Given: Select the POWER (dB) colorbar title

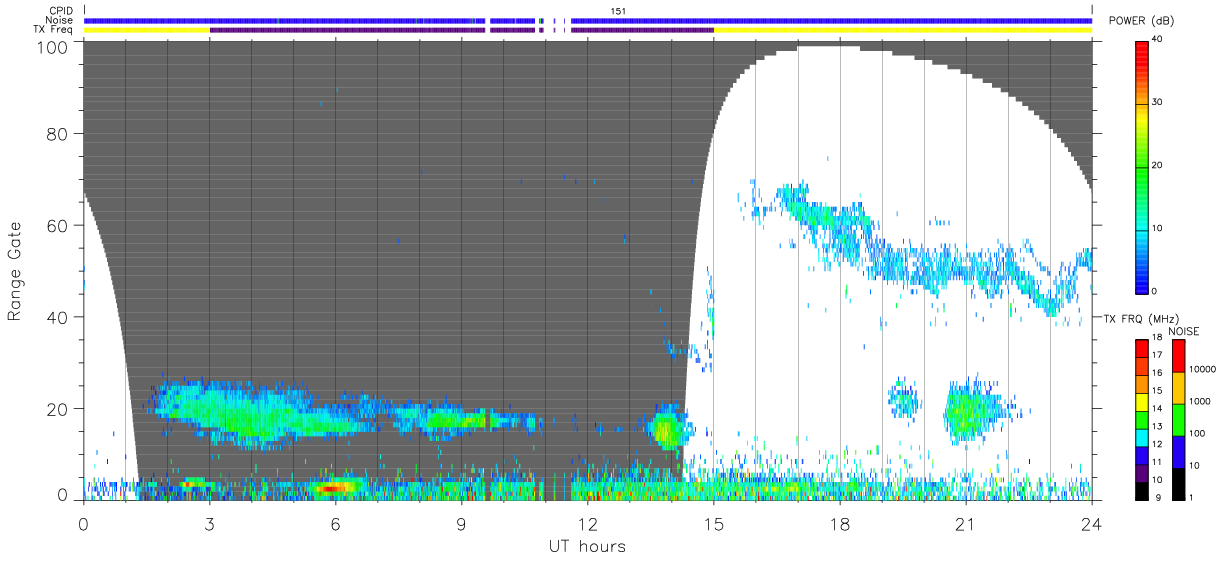Looking at the screenshot, I should pyautogui.click(x=1141, y=21).
